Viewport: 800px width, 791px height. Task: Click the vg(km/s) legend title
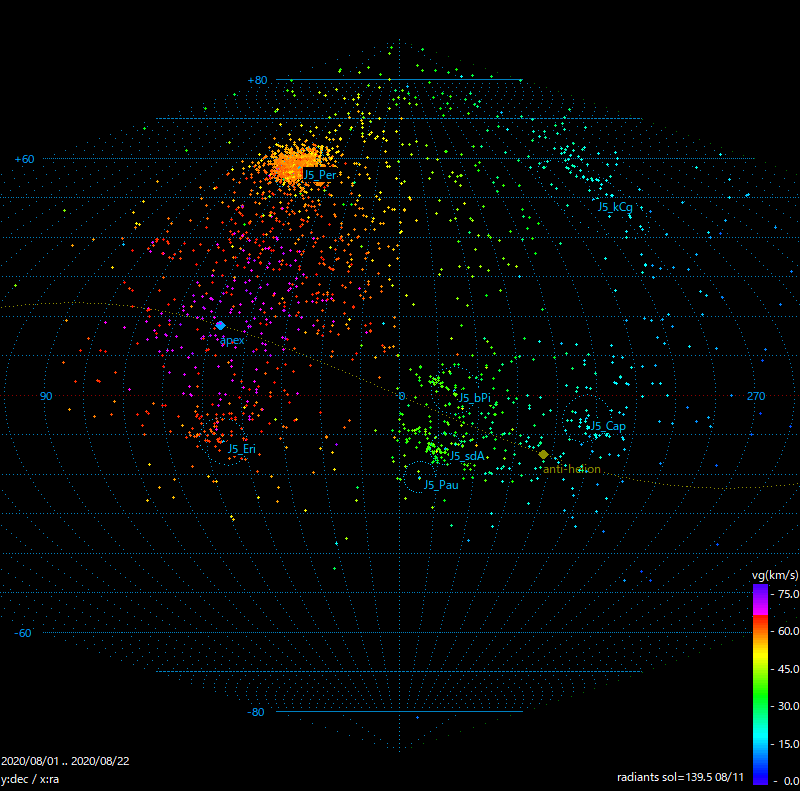775,575
